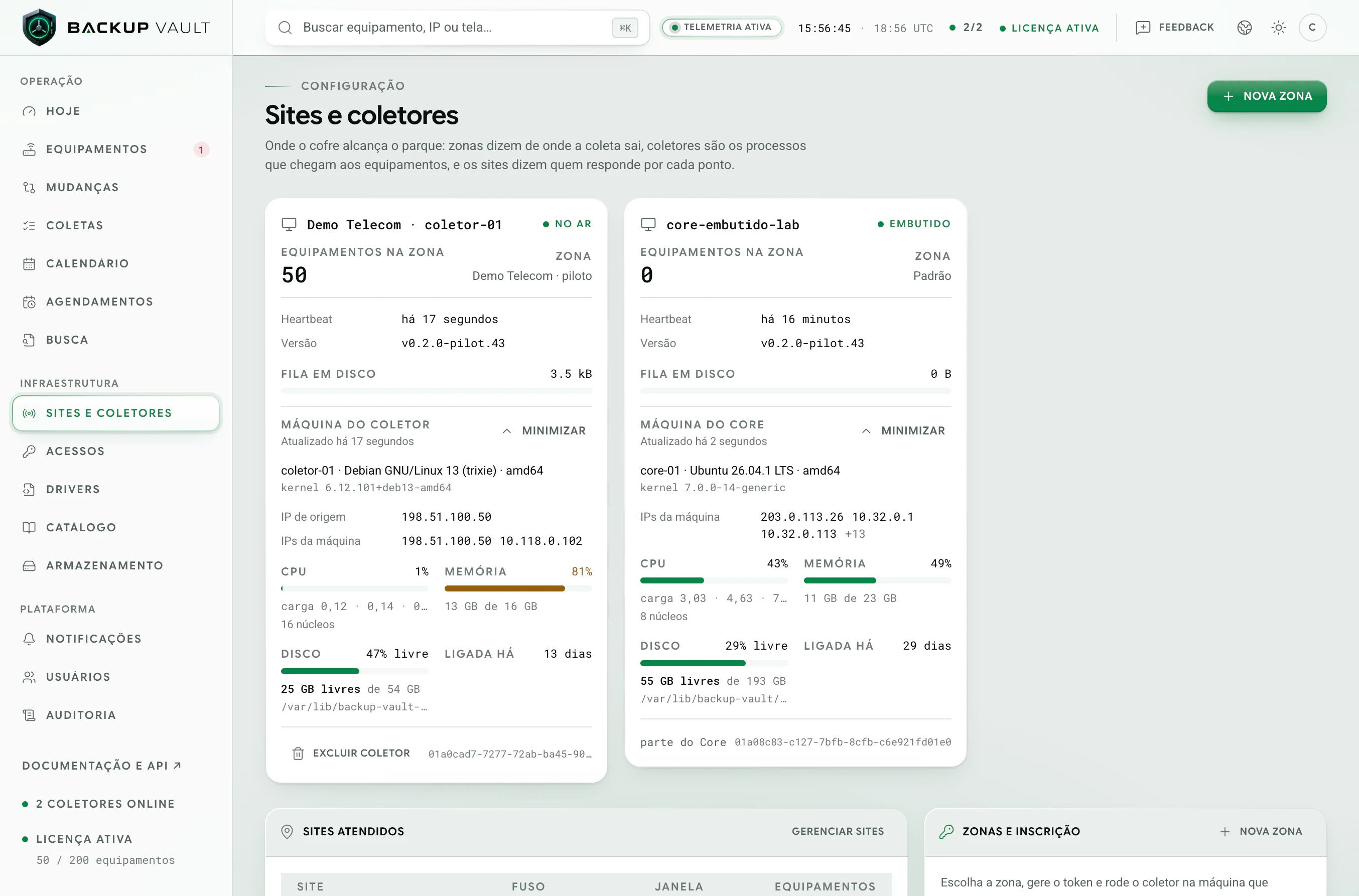Open the globe language icon
1359x896 pixels.
(x=1244, y=28)
